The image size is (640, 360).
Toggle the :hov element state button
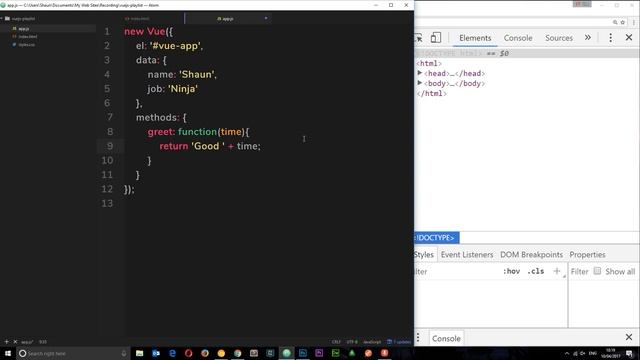pyautogui.click(x=511, y=271)
